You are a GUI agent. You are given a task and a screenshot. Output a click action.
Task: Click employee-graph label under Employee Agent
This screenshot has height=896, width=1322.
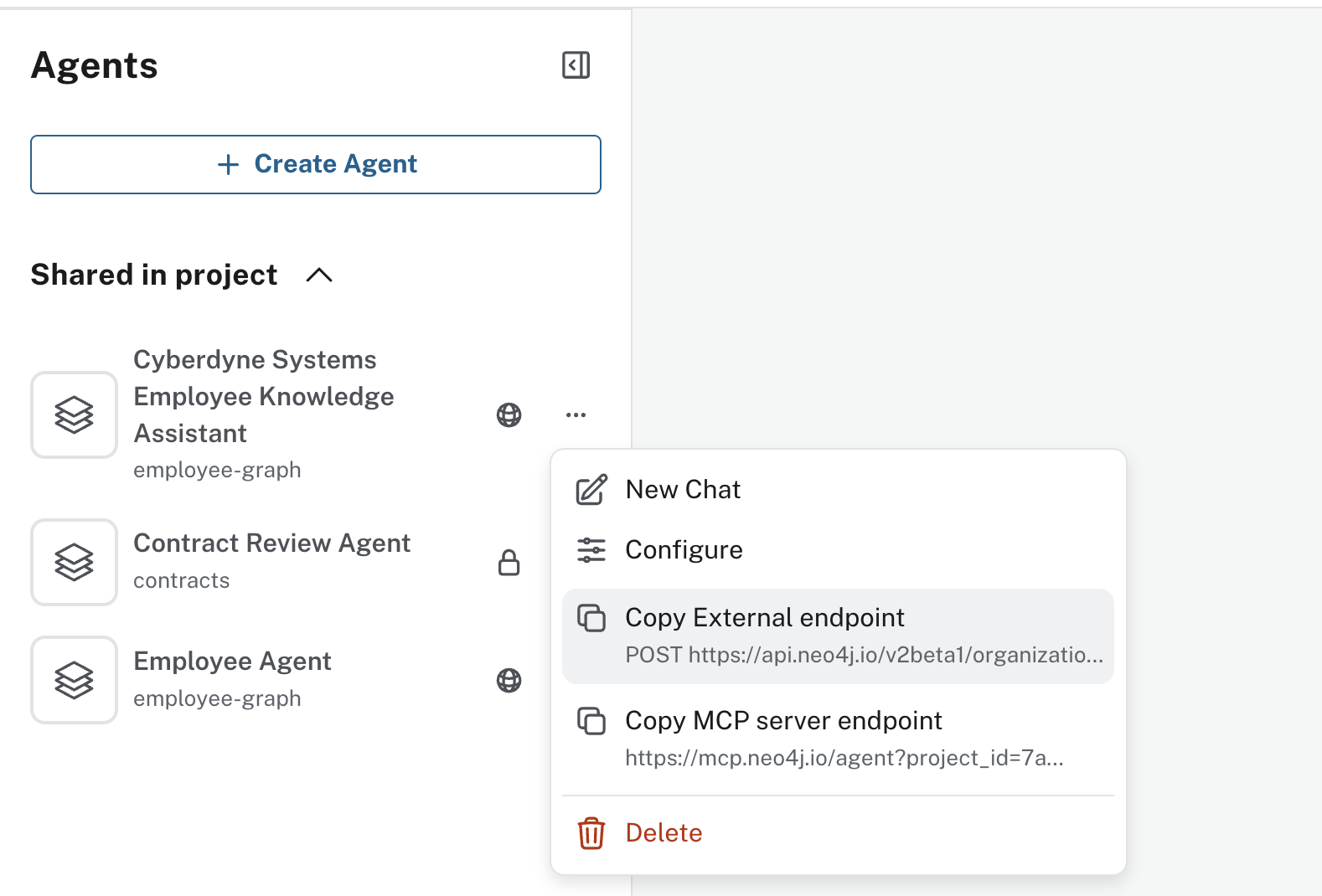pos(217,698)
